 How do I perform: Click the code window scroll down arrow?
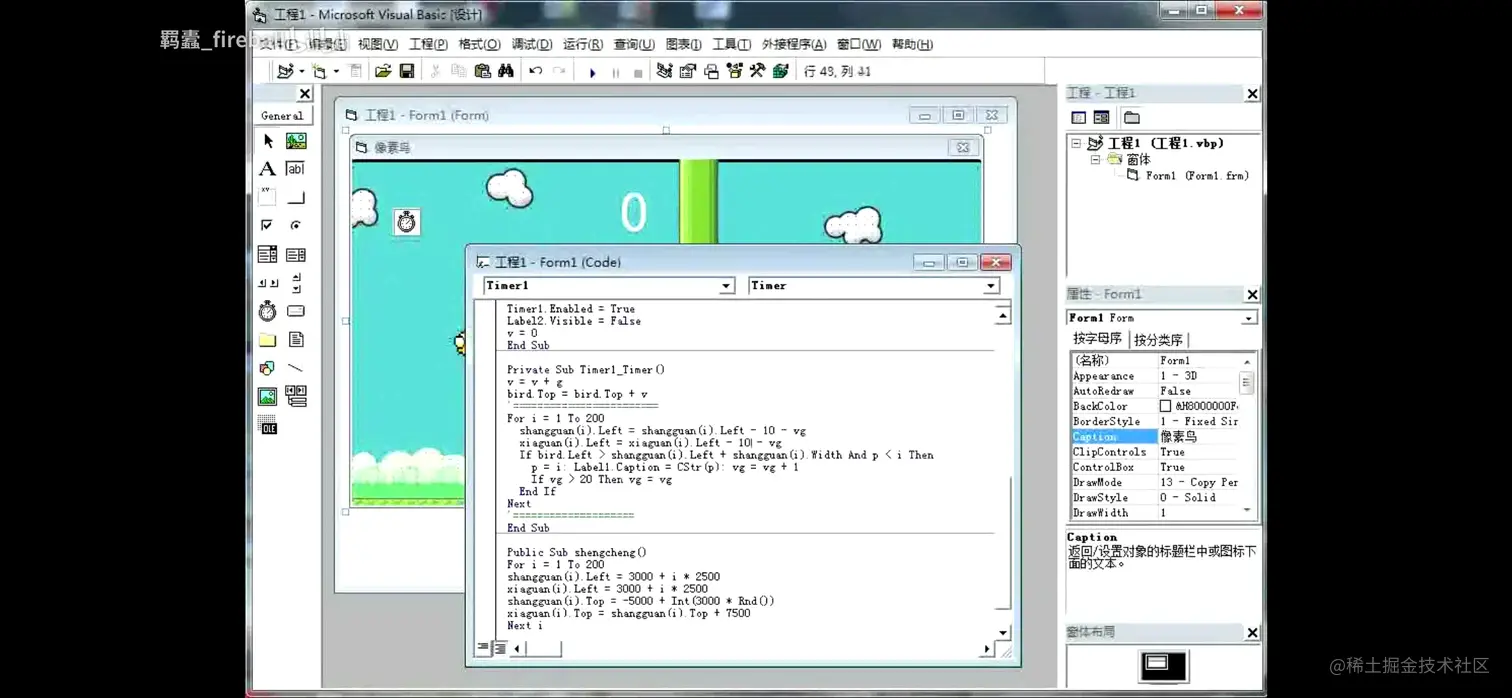pos(1003,633)
